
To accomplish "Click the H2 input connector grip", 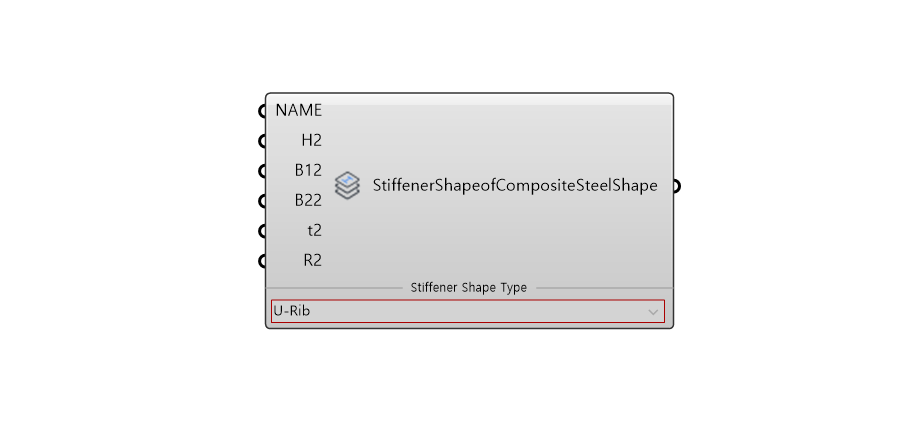I will click(x=262, y=140).
